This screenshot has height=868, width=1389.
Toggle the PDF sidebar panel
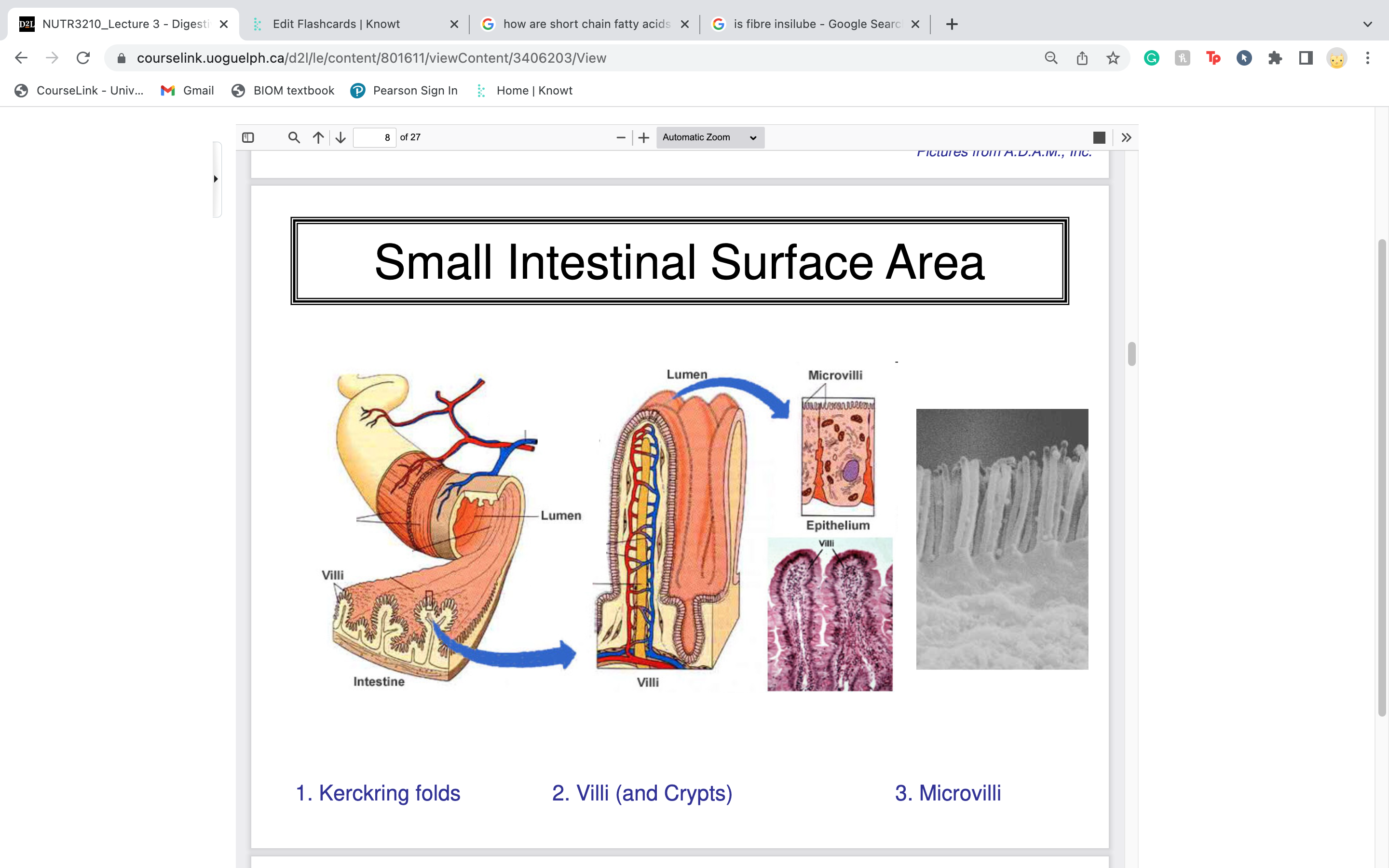249,137
